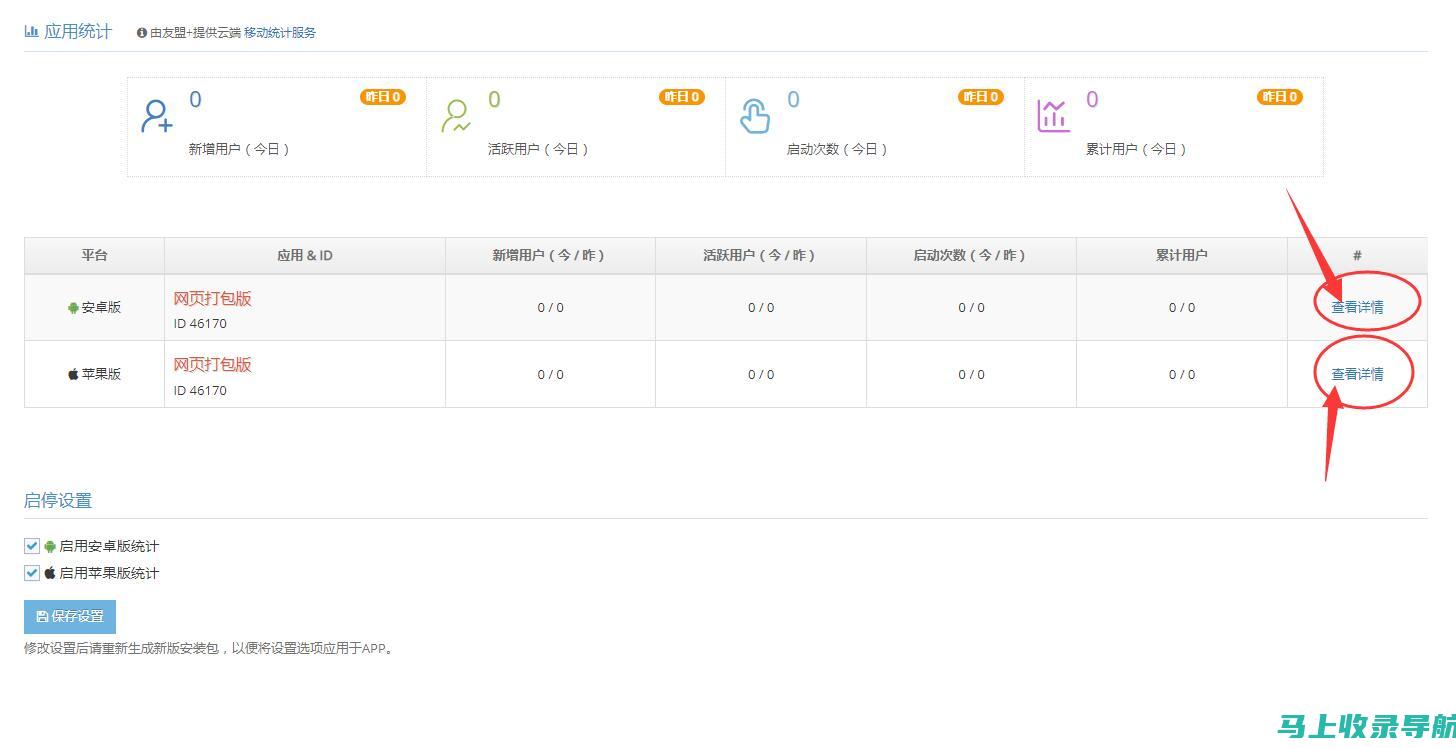
Task: Click Apple icon beside 启用苹果版统计
Action: 50,573
